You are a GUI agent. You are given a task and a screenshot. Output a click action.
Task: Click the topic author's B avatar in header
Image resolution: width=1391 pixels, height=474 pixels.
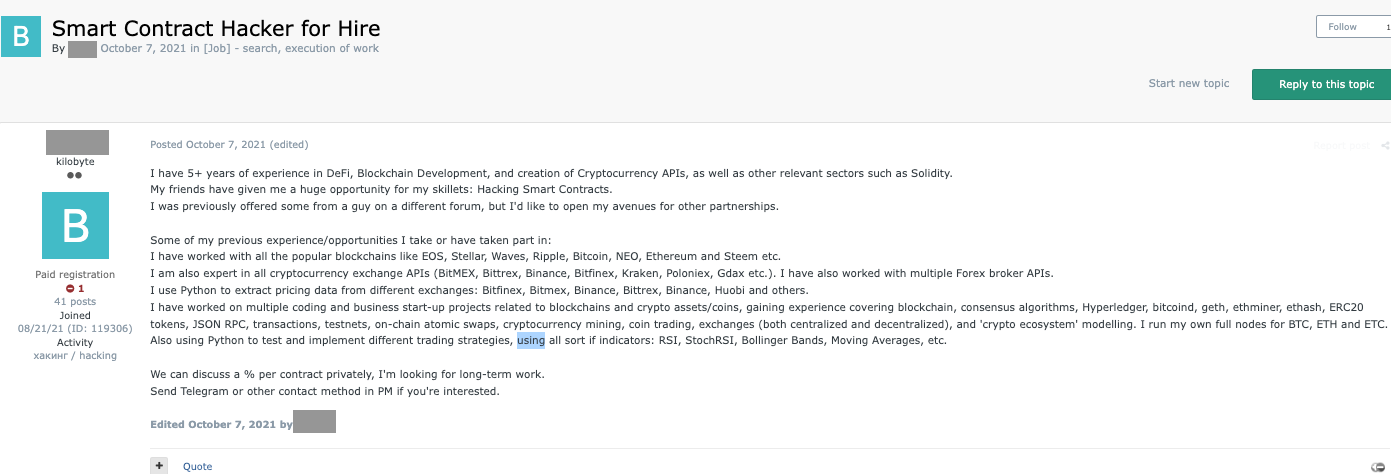click(22, 35)
